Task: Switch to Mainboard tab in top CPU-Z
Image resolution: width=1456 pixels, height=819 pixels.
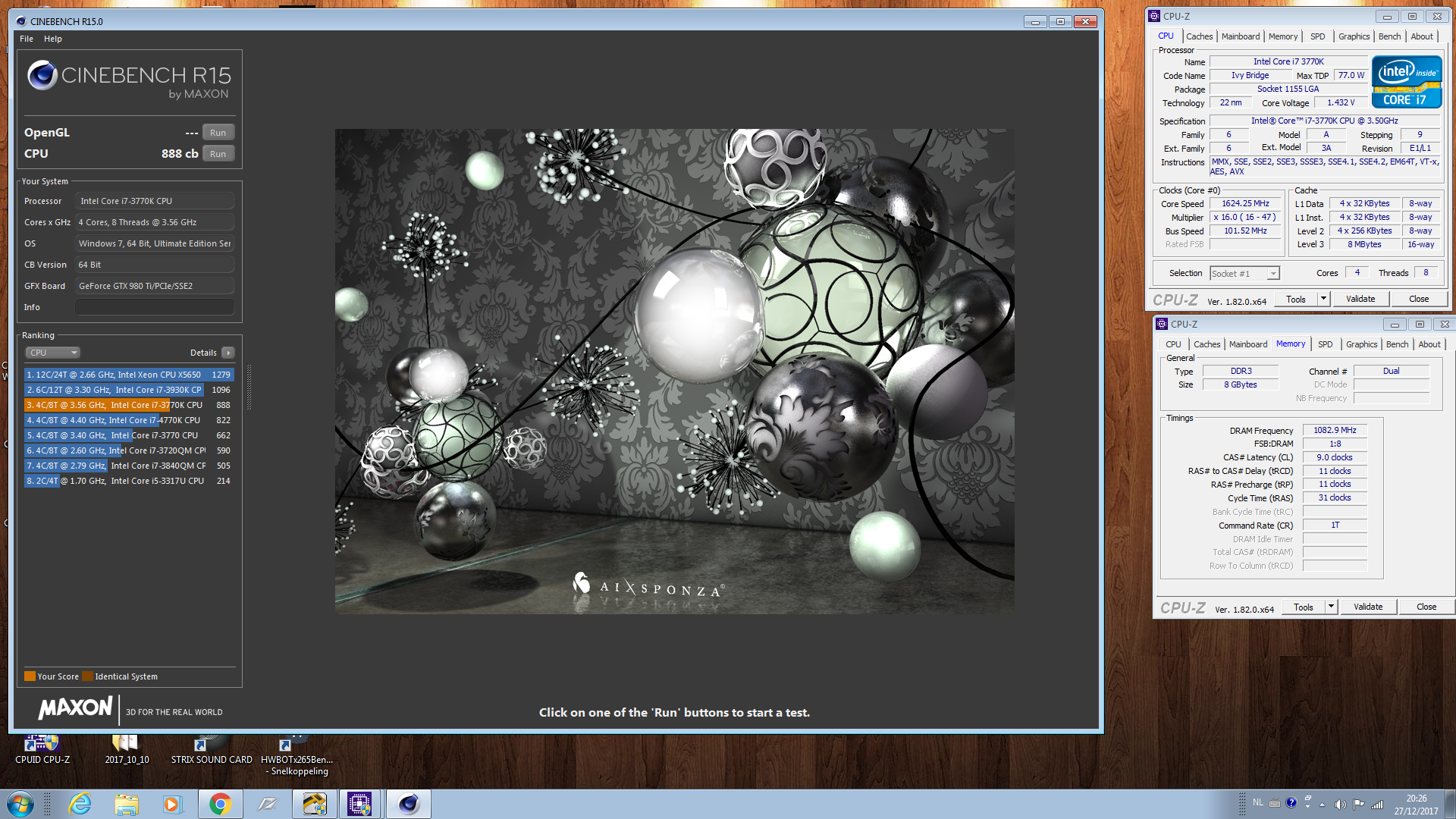Action: tap(1241, 36)
